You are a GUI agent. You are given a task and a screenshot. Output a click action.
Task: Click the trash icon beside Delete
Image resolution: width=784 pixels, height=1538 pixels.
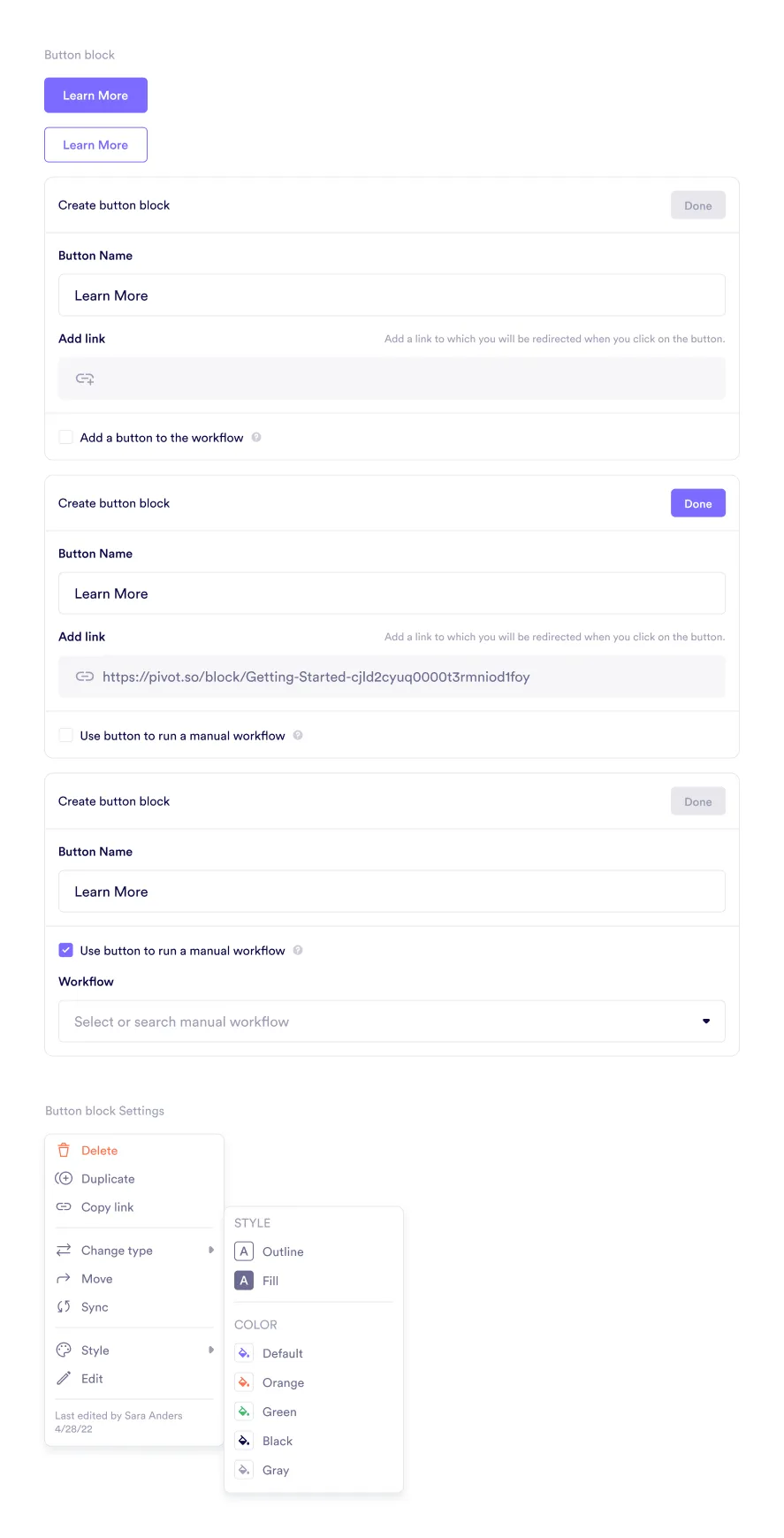[x=64, y=1151]
